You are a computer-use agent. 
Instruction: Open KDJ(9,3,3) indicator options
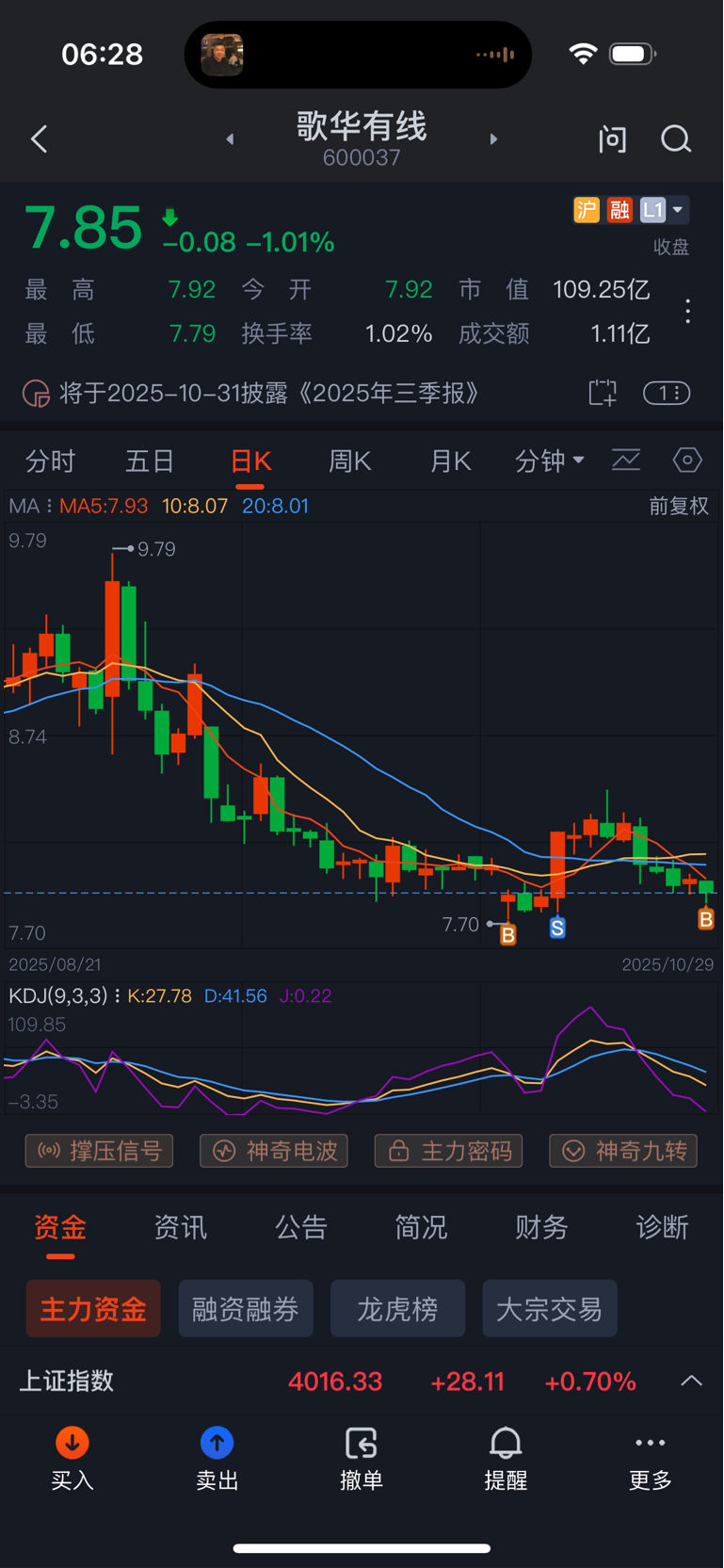tap(64, 995)
